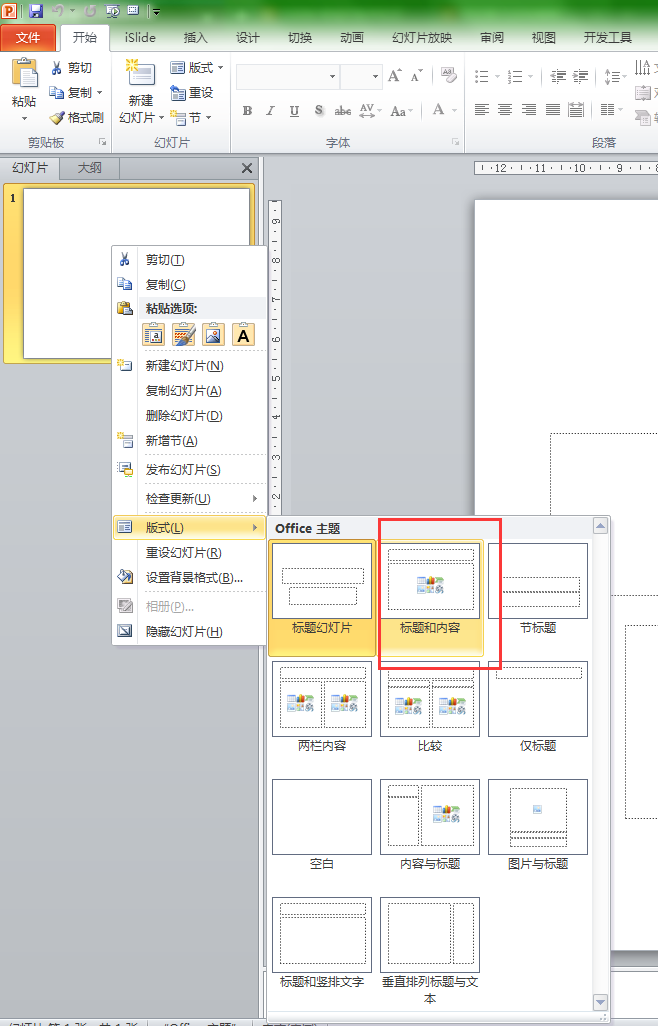Toggle text Shadow formatting
Screen dimensions: 658x1026
click(319, 111)
